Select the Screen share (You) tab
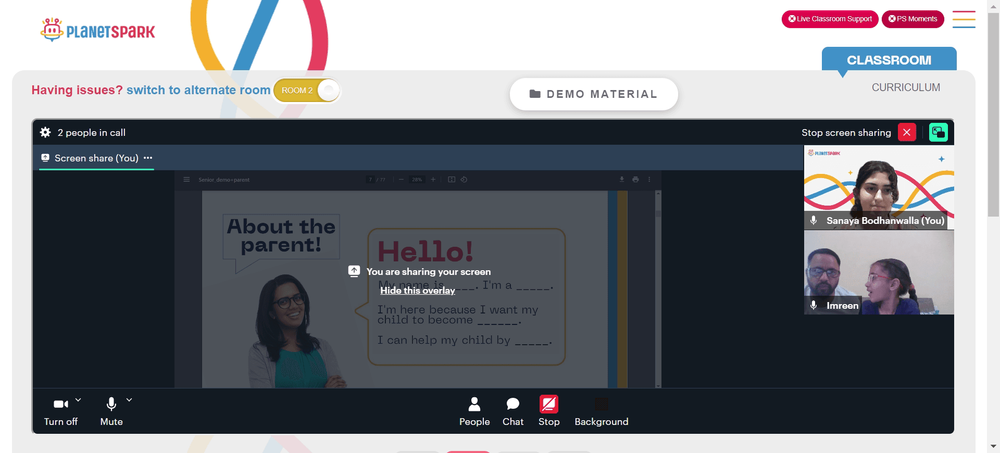The height and width of the screenshot is (453, 1000). (x=96, y=158)
